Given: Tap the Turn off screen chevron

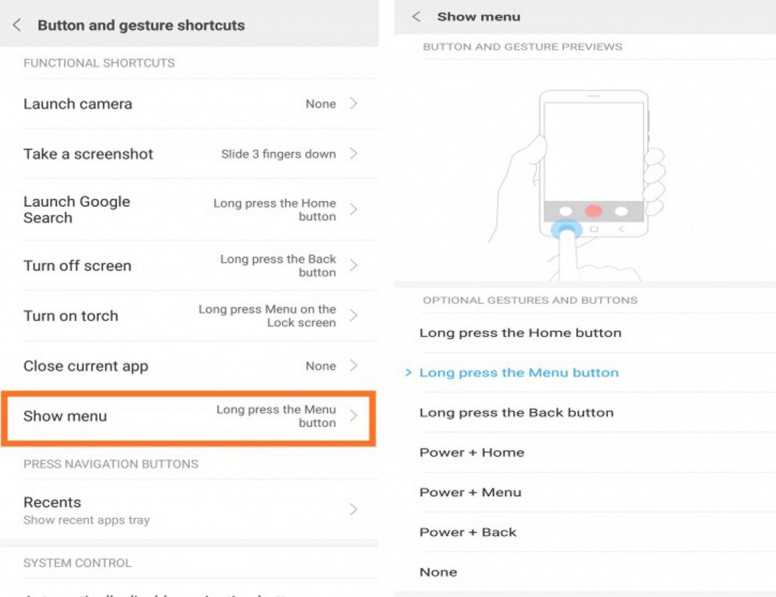Looking at the screenshot, I should [x=353, y=265].
